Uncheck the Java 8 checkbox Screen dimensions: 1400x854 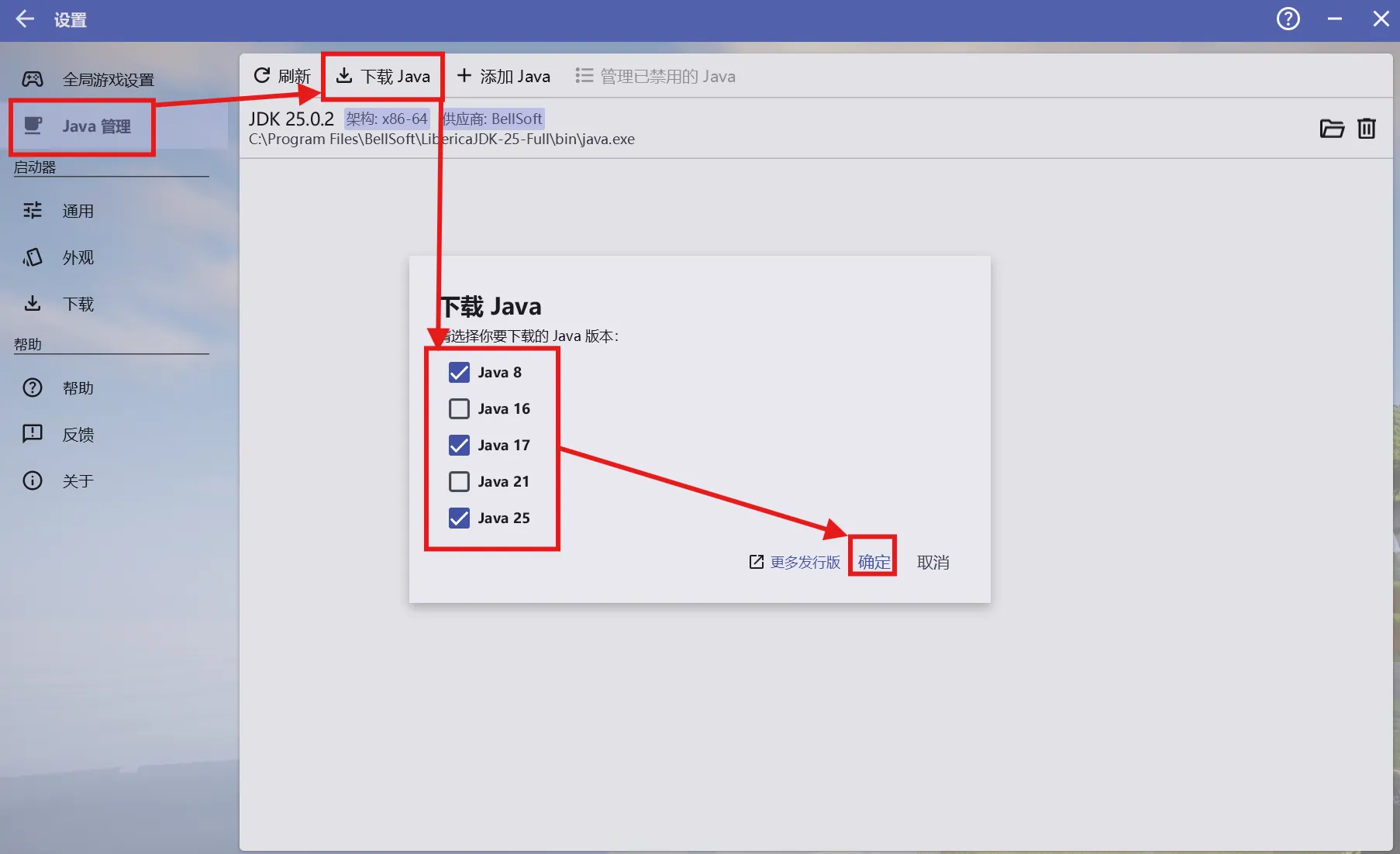[x=459, y=372]
